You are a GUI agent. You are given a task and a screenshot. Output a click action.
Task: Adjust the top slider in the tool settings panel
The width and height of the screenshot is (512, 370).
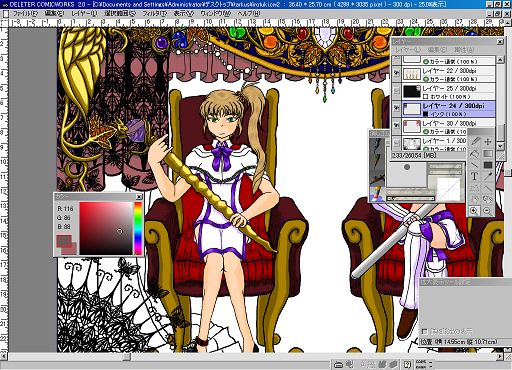(x=445, y=166)
